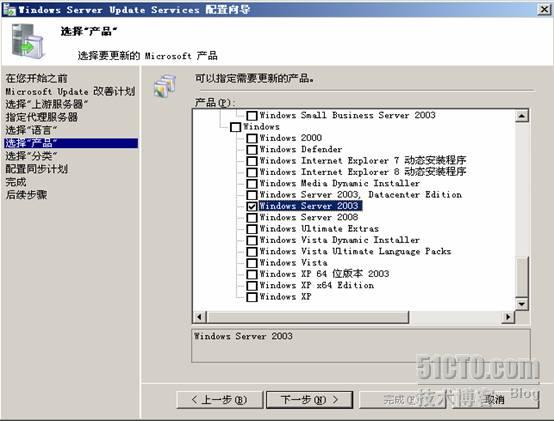The width and height of the screenshot is (554, 421).
Task: Click the title bar wizard icon
Action: tap(9, 9)
